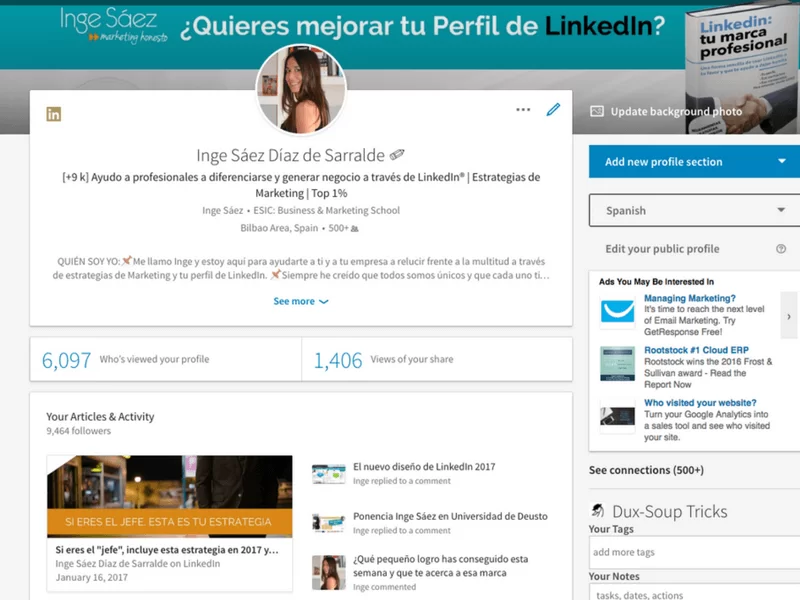Click the ESIC: Business & Marketing School text
Screen dimensions: 800x600
(x=327, y=210)
